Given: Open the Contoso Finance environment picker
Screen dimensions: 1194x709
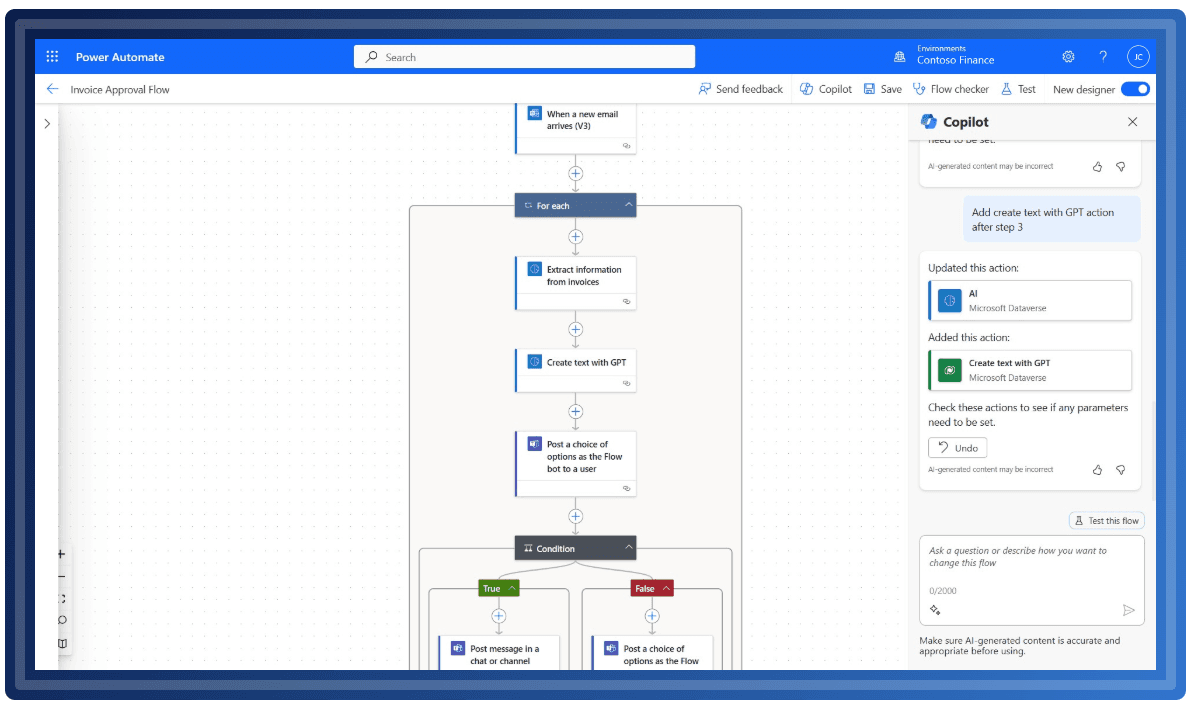Looking at the screenshot, I should pyautogui.click(x=944, y=55).
